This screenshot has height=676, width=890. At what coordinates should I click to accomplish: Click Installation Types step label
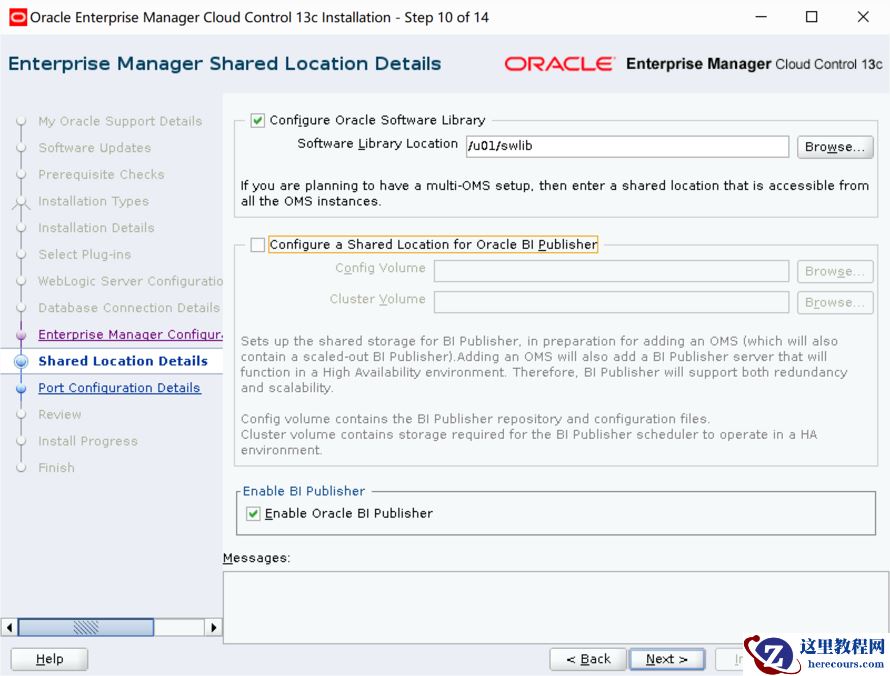tap(94, 201)
